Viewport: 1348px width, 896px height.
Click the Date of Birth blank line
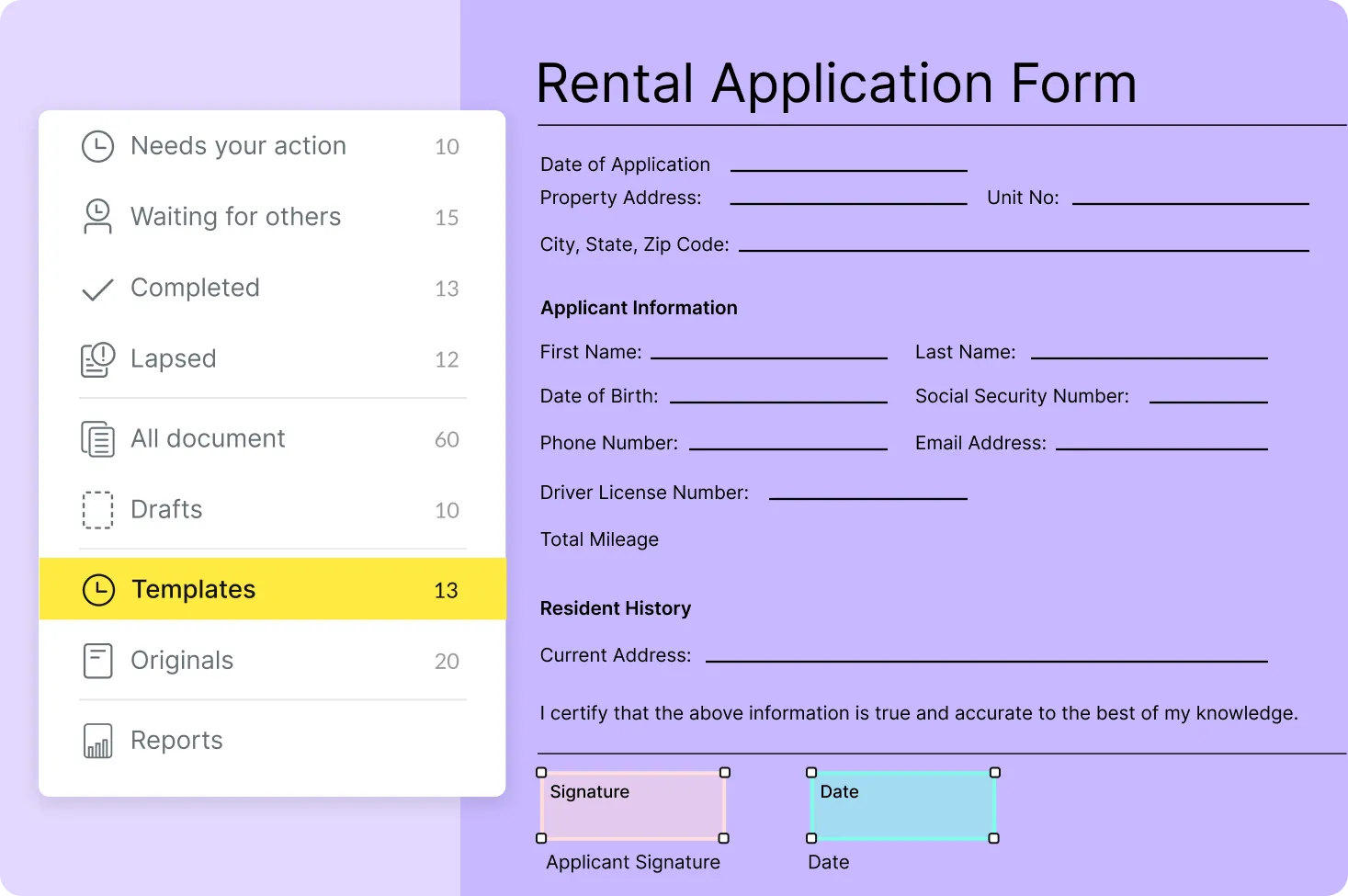coord(778,402)
